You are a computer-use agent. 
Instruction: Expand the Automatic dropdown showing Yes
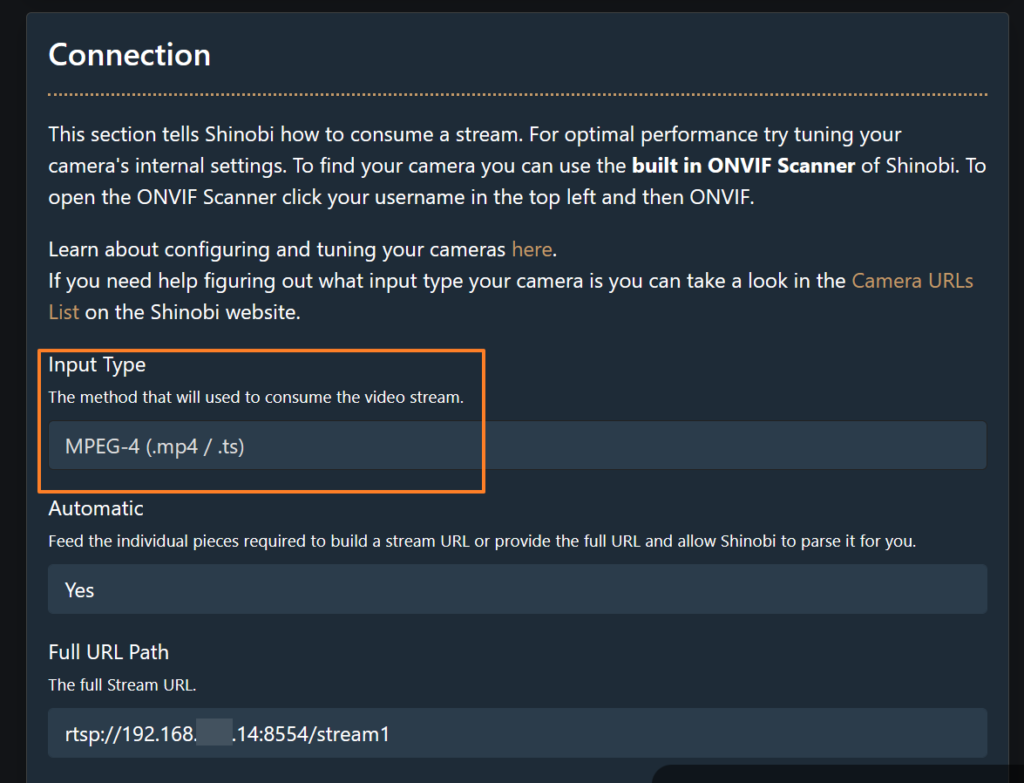coord(517,589)
